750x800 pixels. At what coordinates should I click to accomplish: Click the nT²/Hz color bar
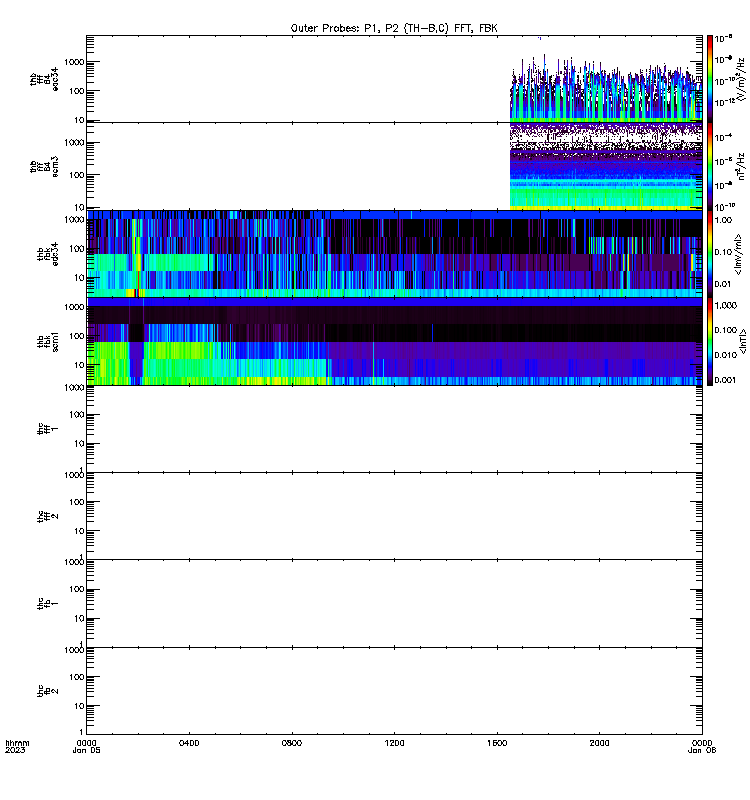pyautogui.click(x=710, y=166)
